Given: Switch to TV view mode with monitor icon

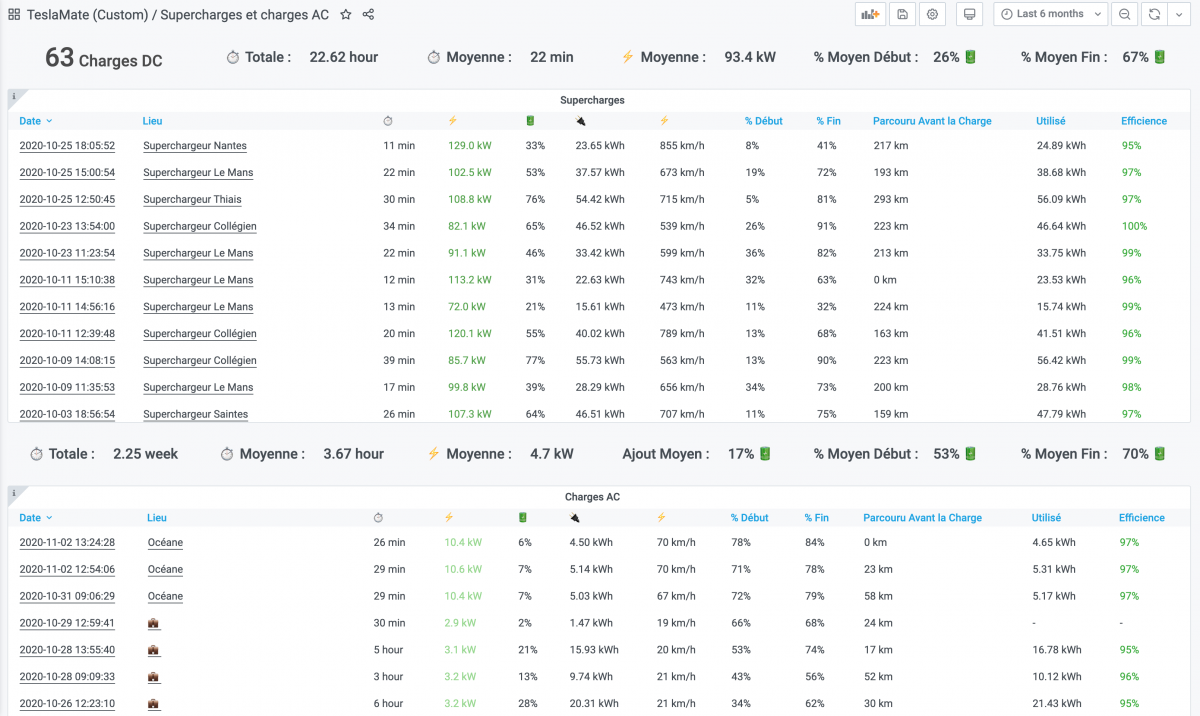Looking at the screenshot, I should pos(968,14).
